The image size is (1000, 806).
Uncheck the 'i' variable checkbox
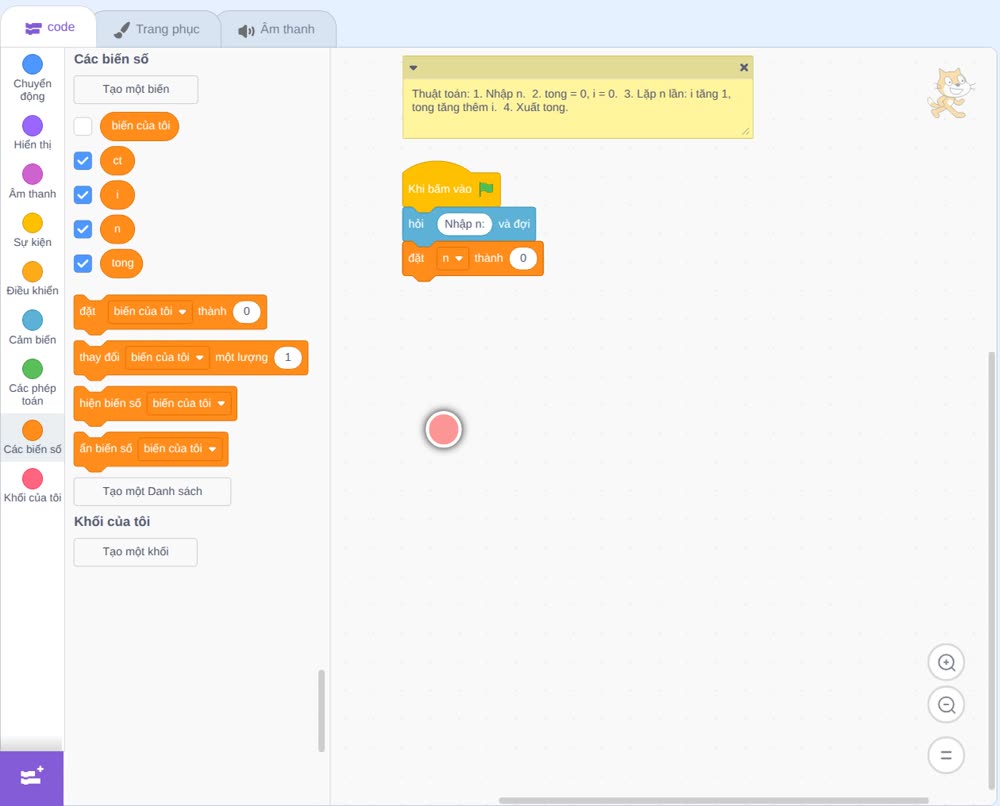coord(83,194)
